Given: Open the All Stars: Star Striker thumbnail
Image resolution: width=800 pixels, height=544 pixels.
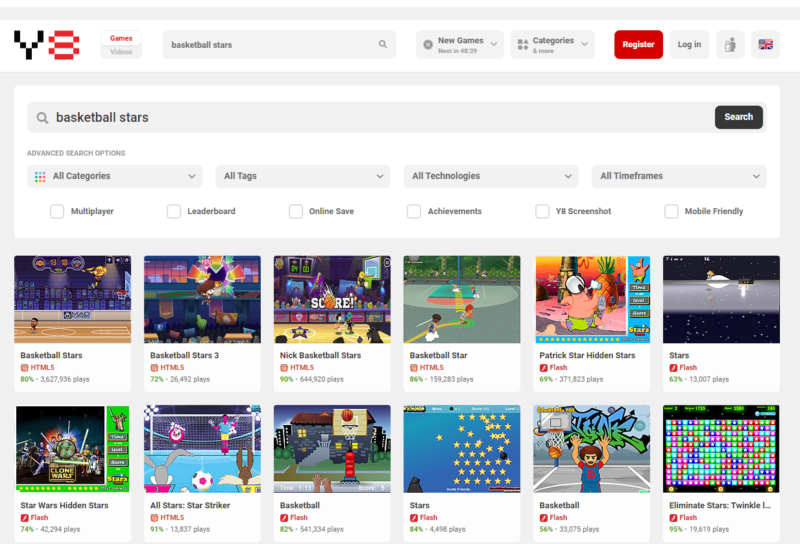Looking at the screenshot, I should 203,449.
